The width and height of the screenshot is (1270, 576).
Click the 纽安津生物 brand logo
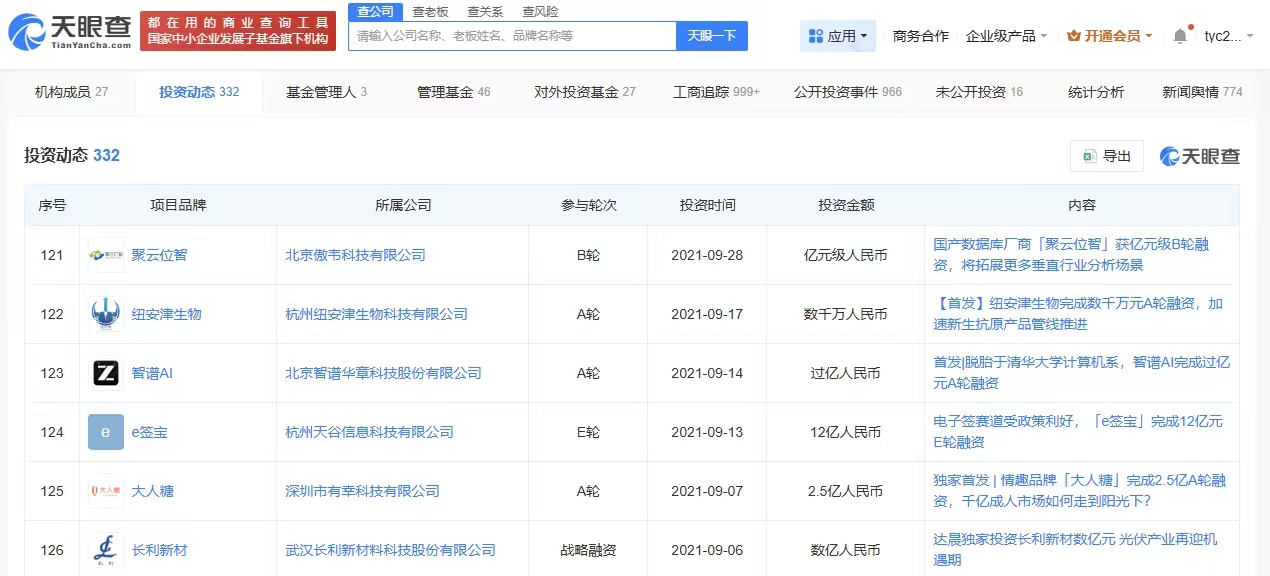106,314
